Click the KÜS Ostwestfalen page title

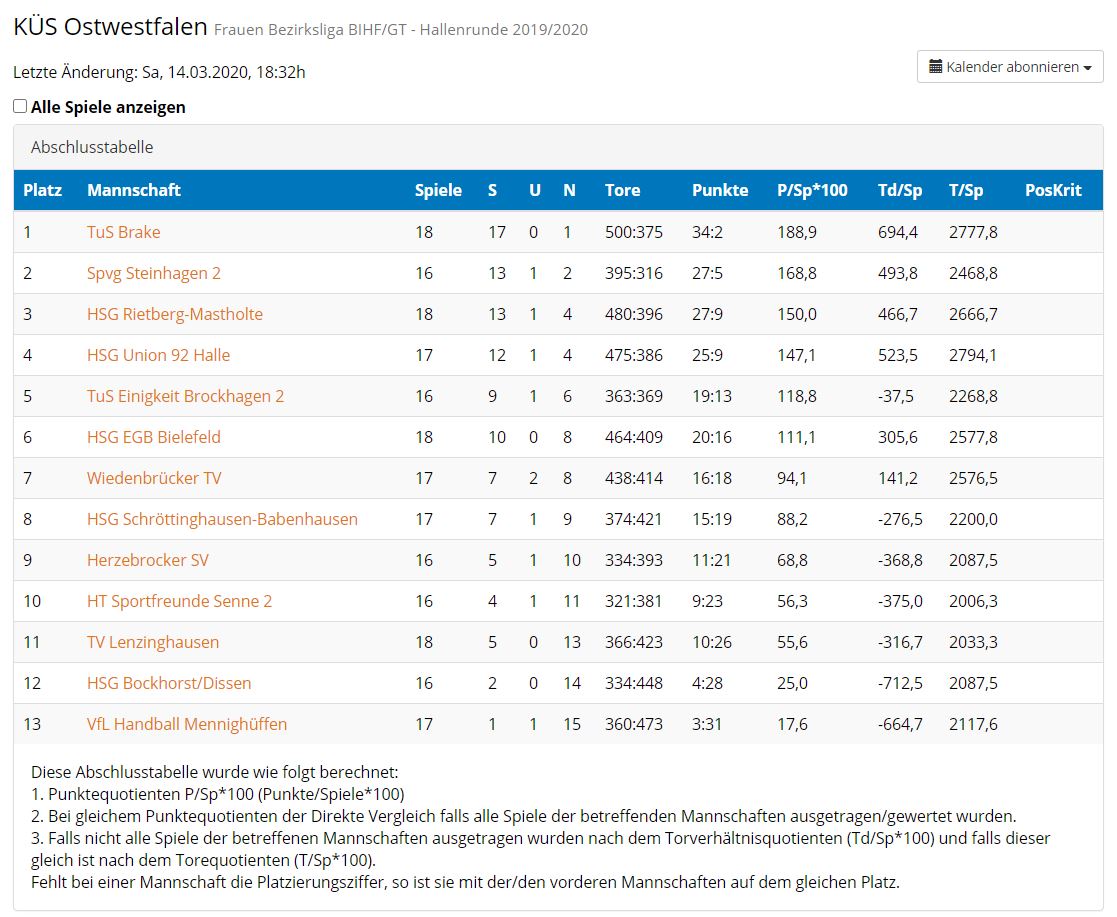click(110, 27)
